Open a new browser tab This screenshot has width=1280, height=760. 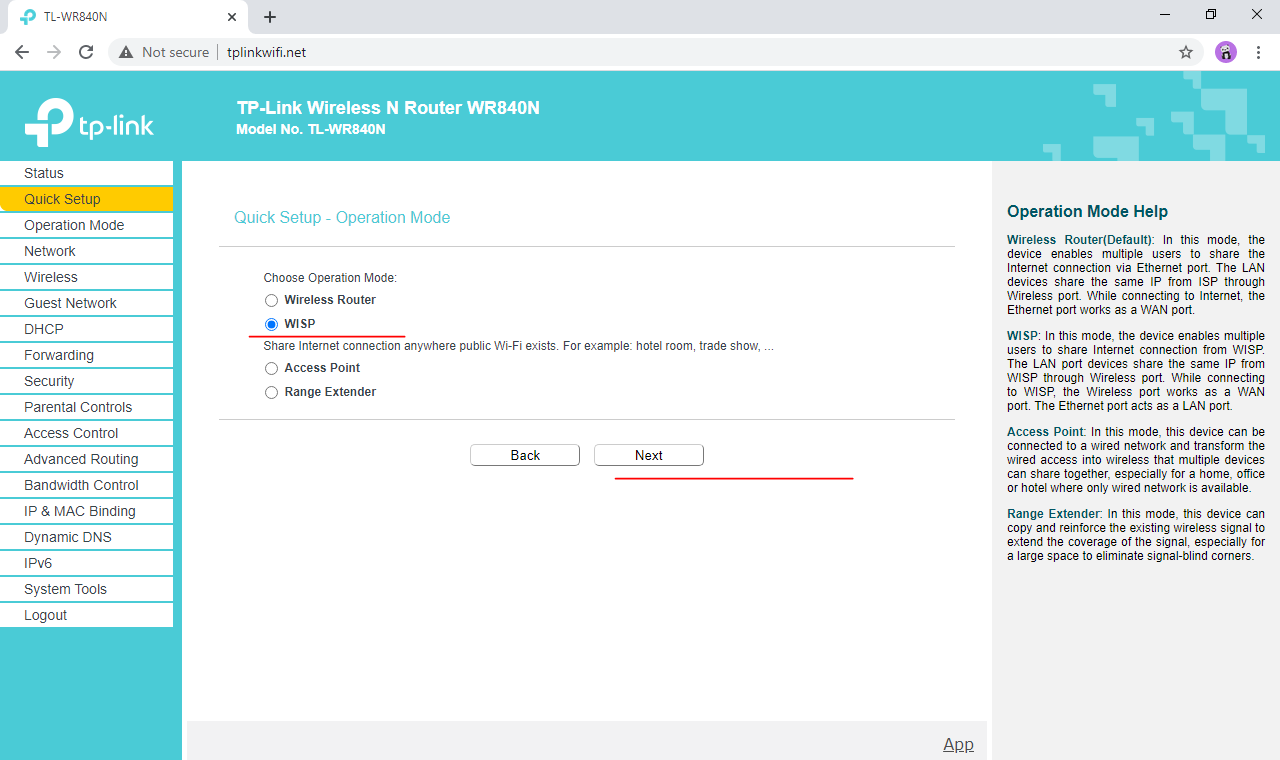coord(270,17)
